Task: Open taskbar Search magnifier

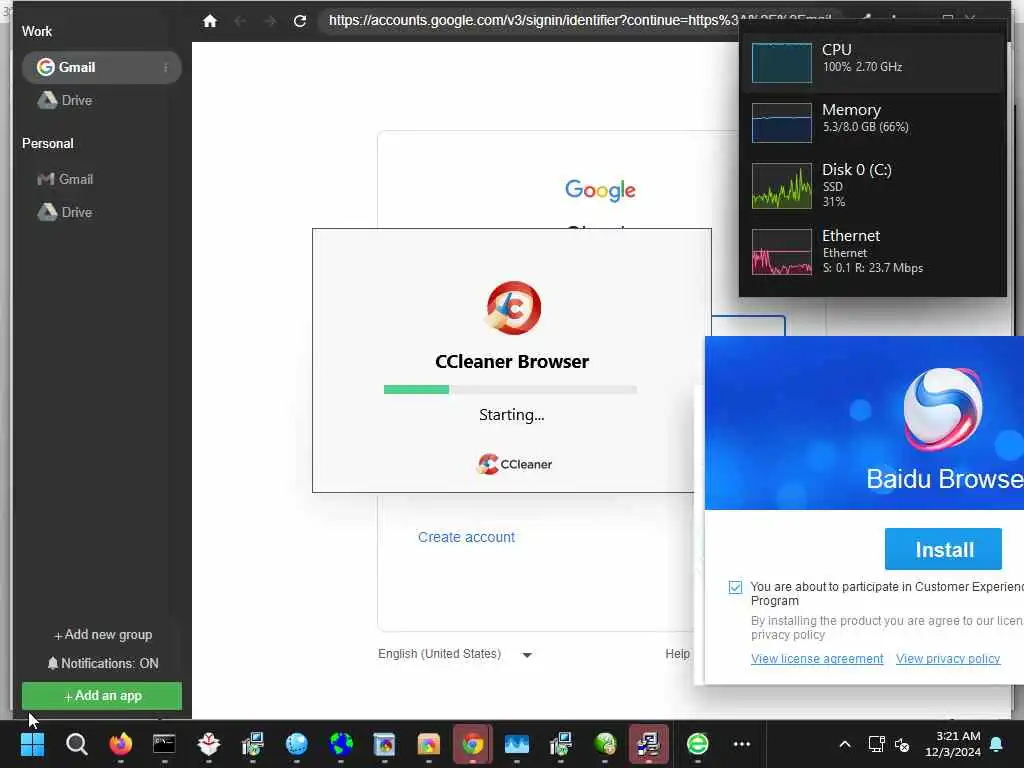Action: (76, 744)
